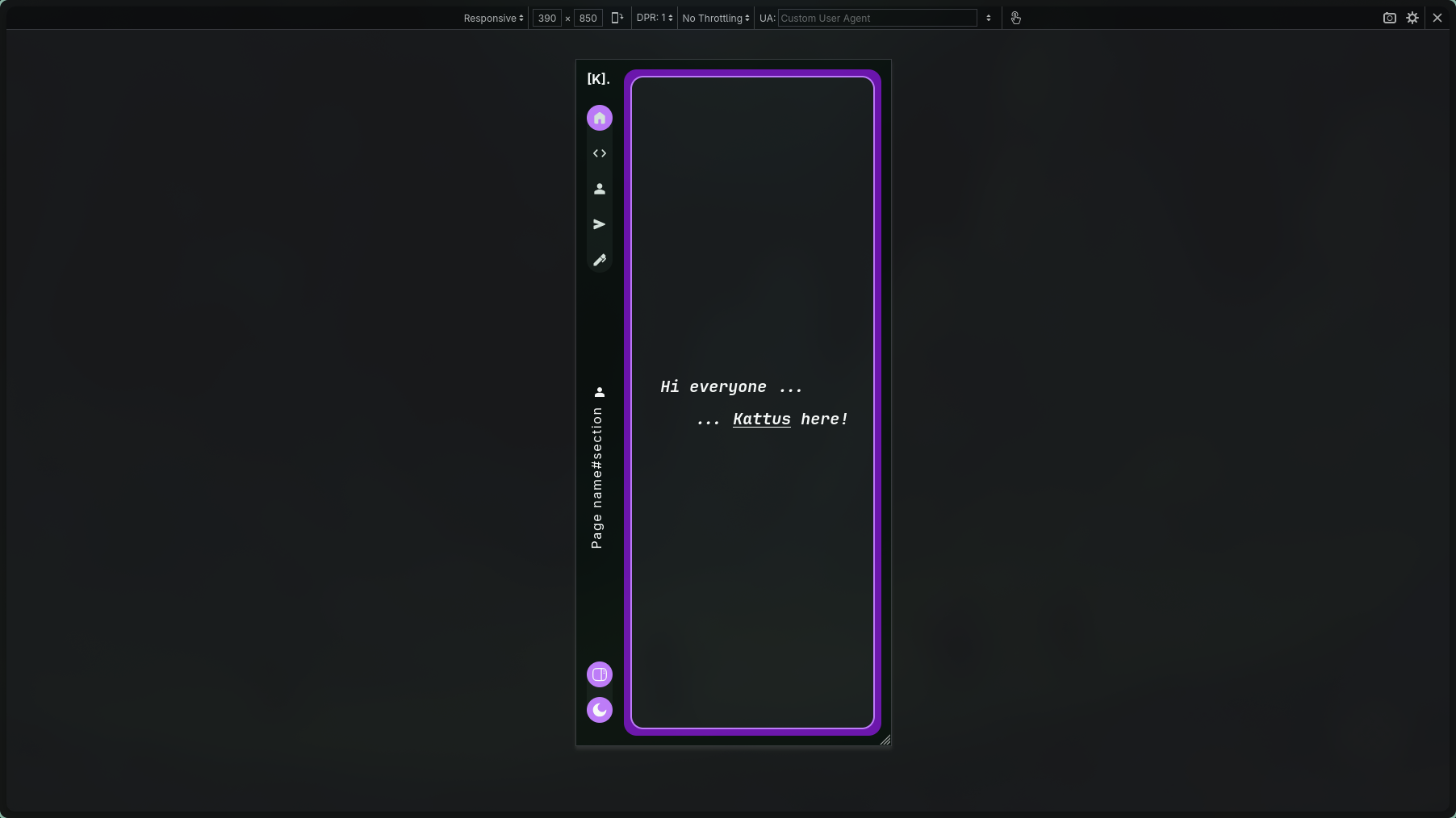Open the profile person icon in sidebar nav
This screenshot has width=1456, height=818.
600,189
